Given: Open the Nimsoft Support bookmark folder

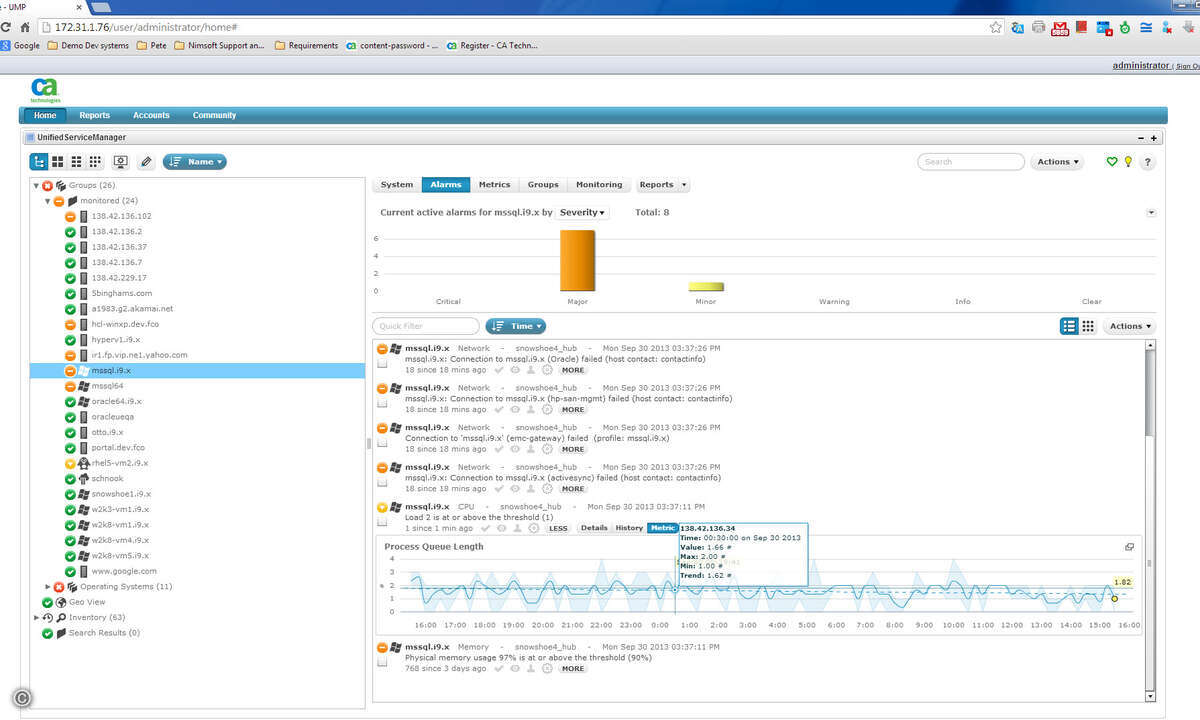Looking at the screenshot, I should [x=219, y=45].
